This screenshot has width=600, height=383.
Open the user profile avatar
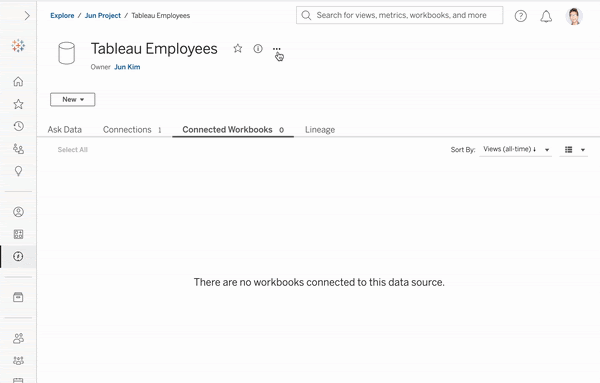click(x=574, y=16)
